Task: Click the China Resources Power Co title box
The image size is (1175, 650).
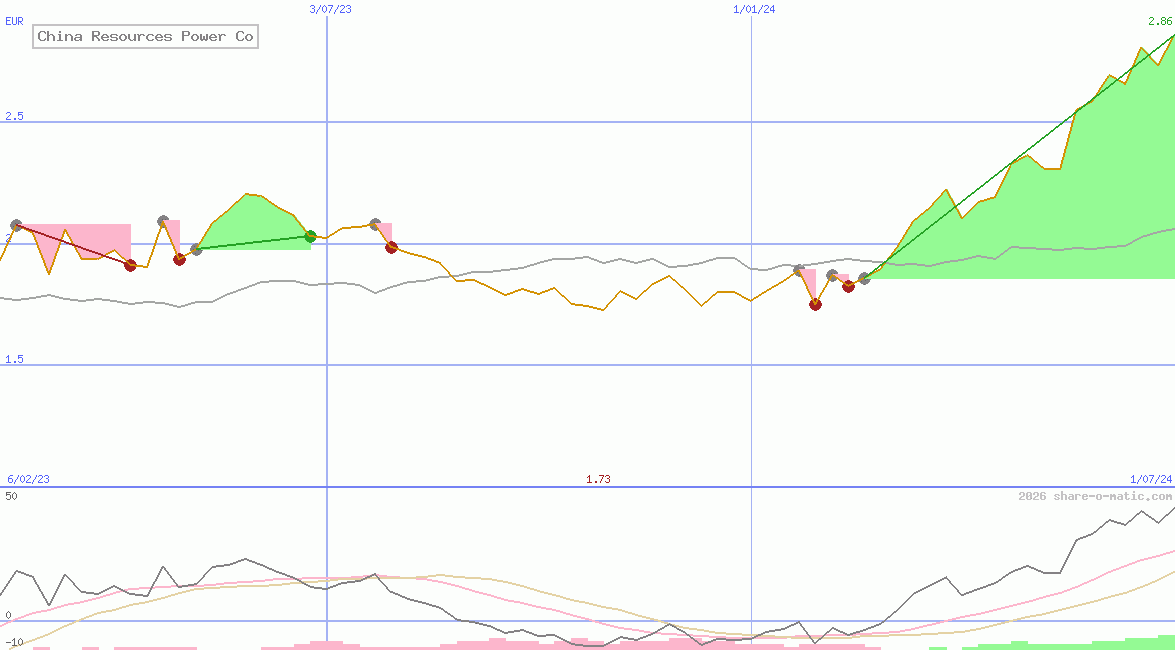Action: [x=145, y=36]
